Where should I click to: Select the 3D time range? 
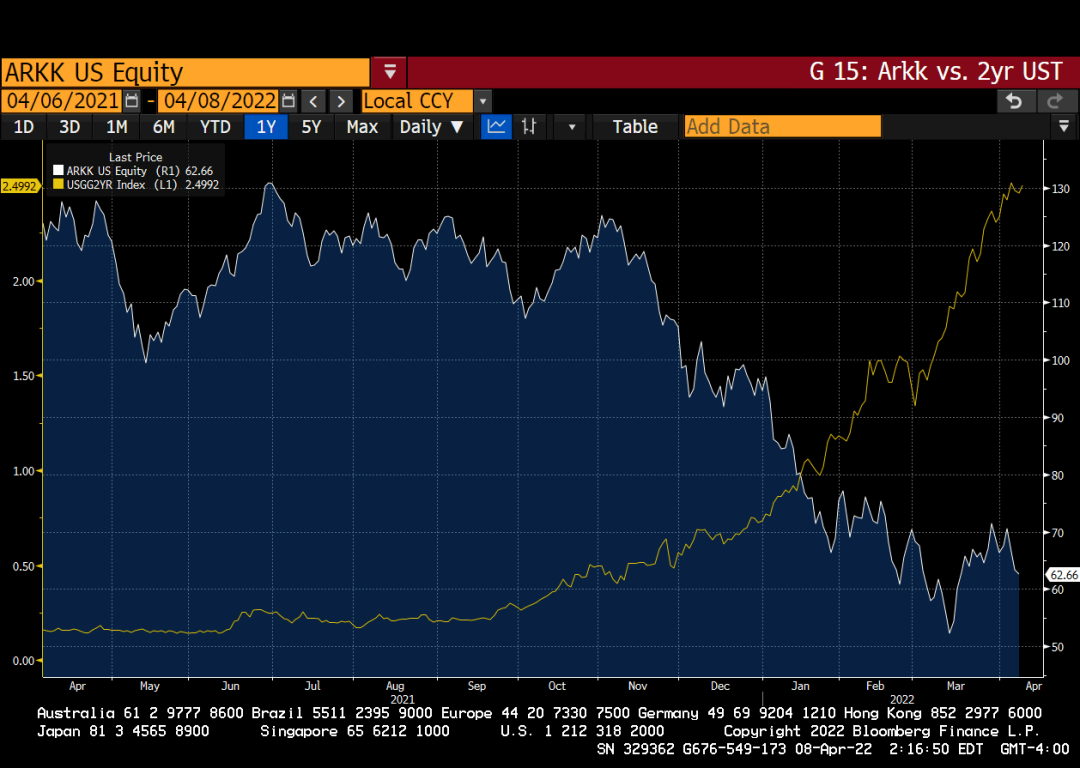(69, 127)
